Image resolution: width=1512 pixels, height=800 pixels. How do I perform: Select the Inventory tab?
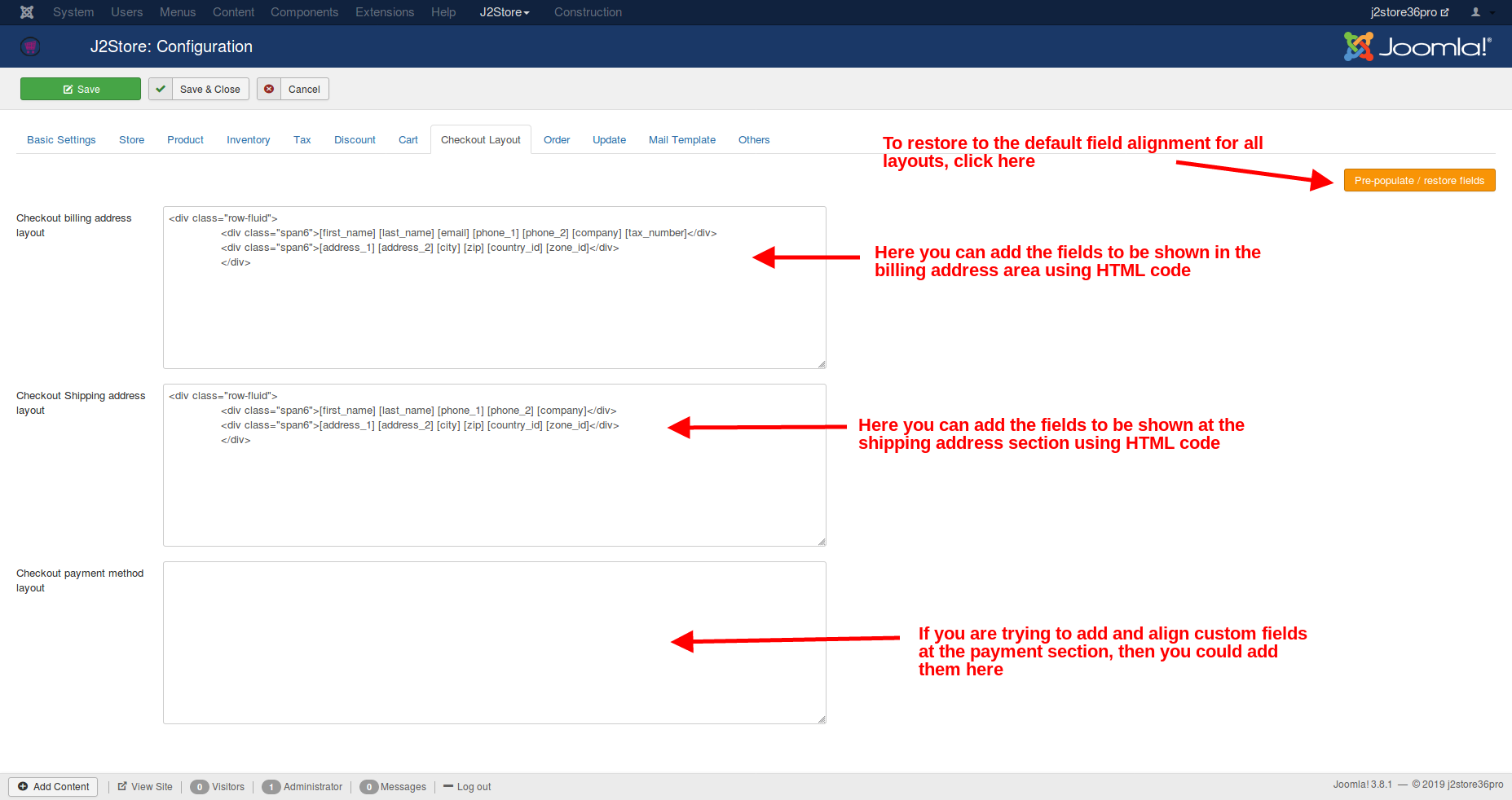[248, 140]
